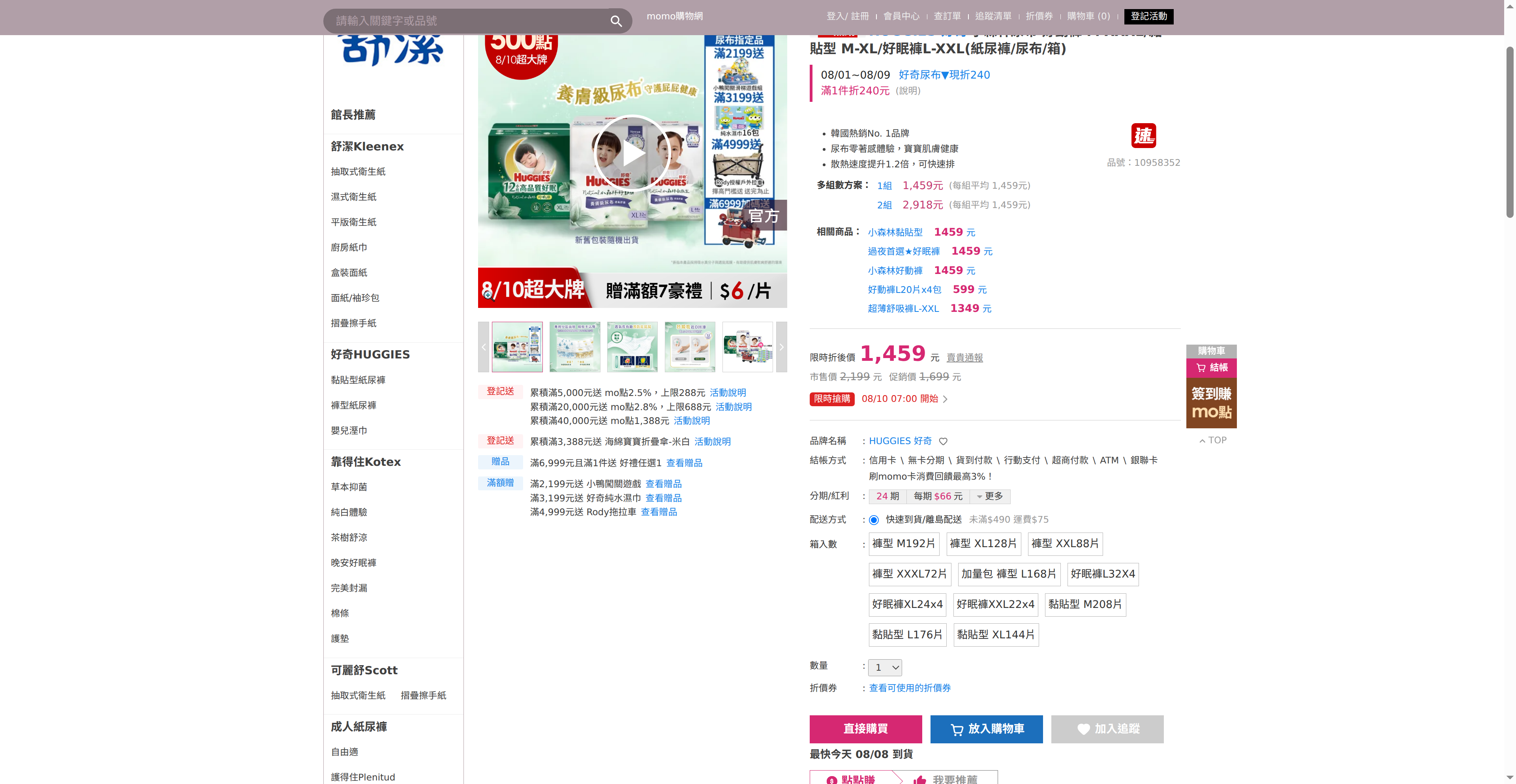Select the 黏貼型 XL144片 option
The width and height of the screenshot is (1516, 784).
996,635
